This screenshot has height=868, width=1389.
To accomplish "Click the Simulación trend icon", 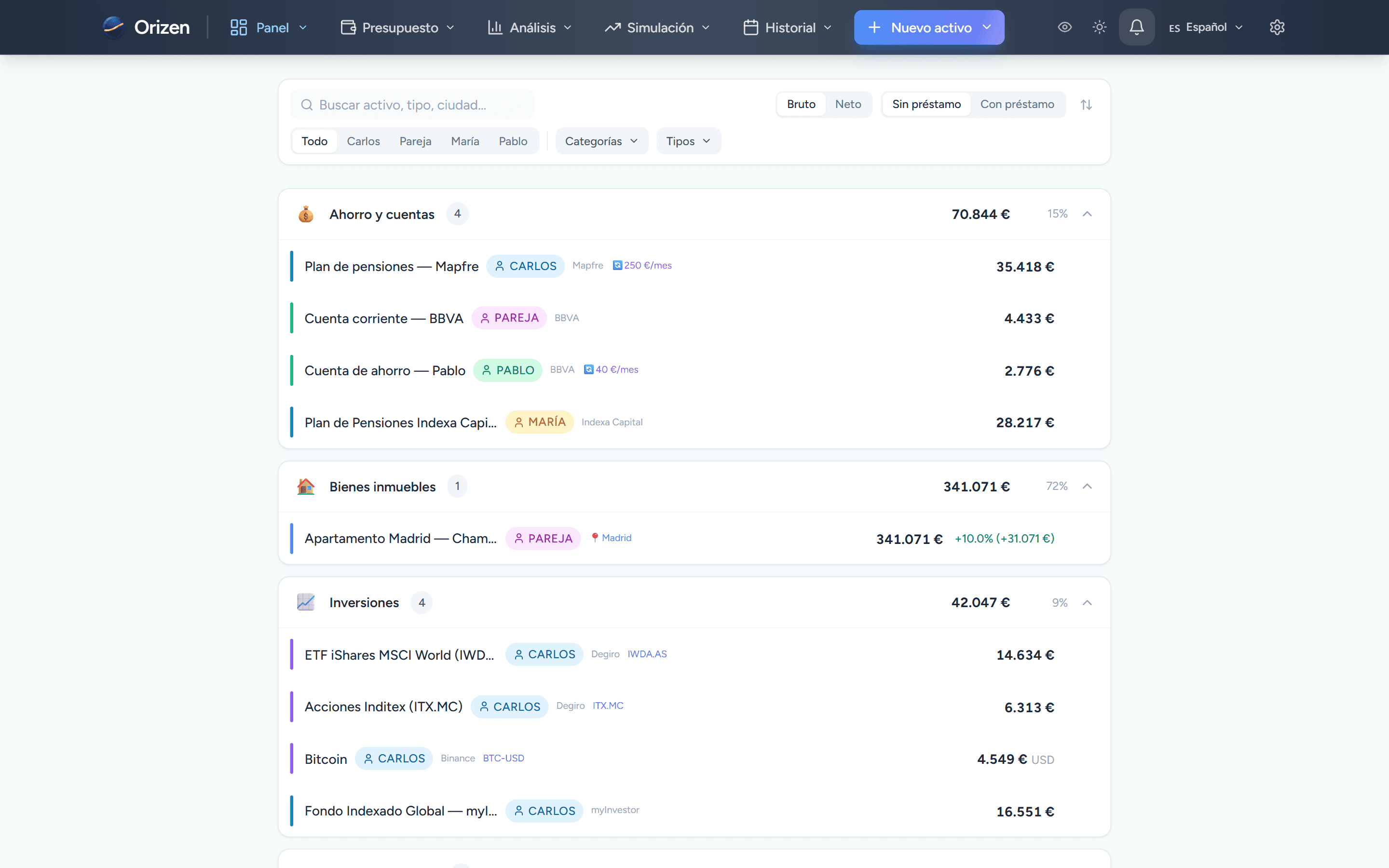I will pyautogui.click(x=613, y=27).
